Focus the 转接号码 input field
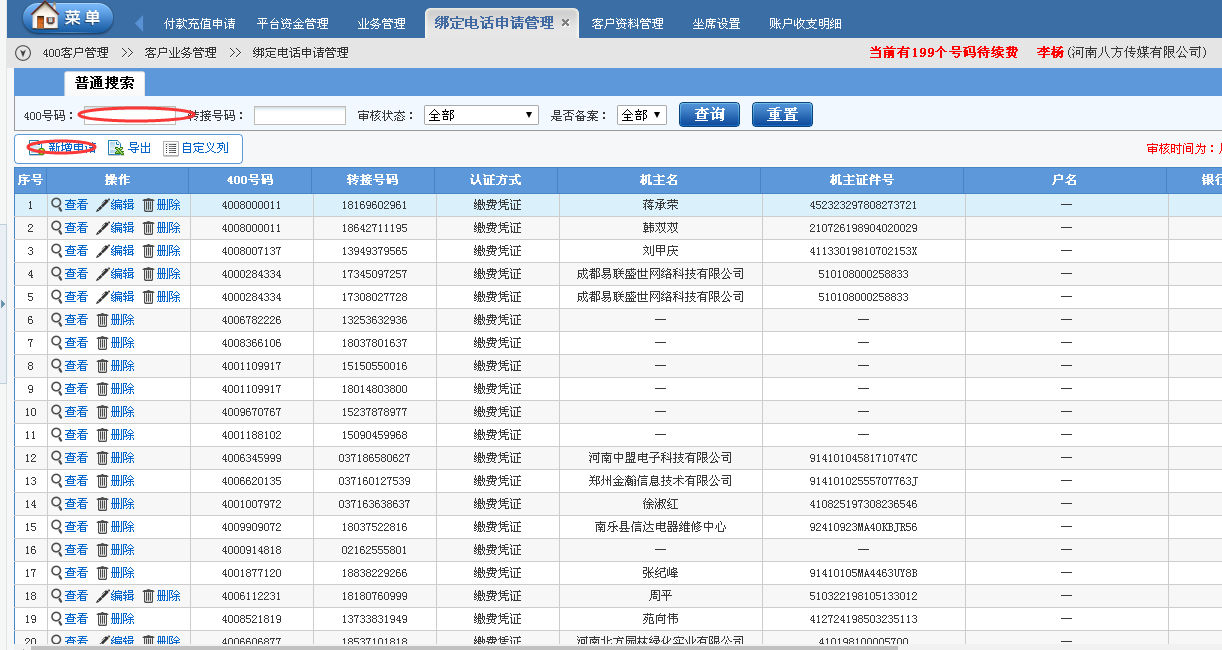Screen dimensions: 1222x650 (x=299, y=116)
